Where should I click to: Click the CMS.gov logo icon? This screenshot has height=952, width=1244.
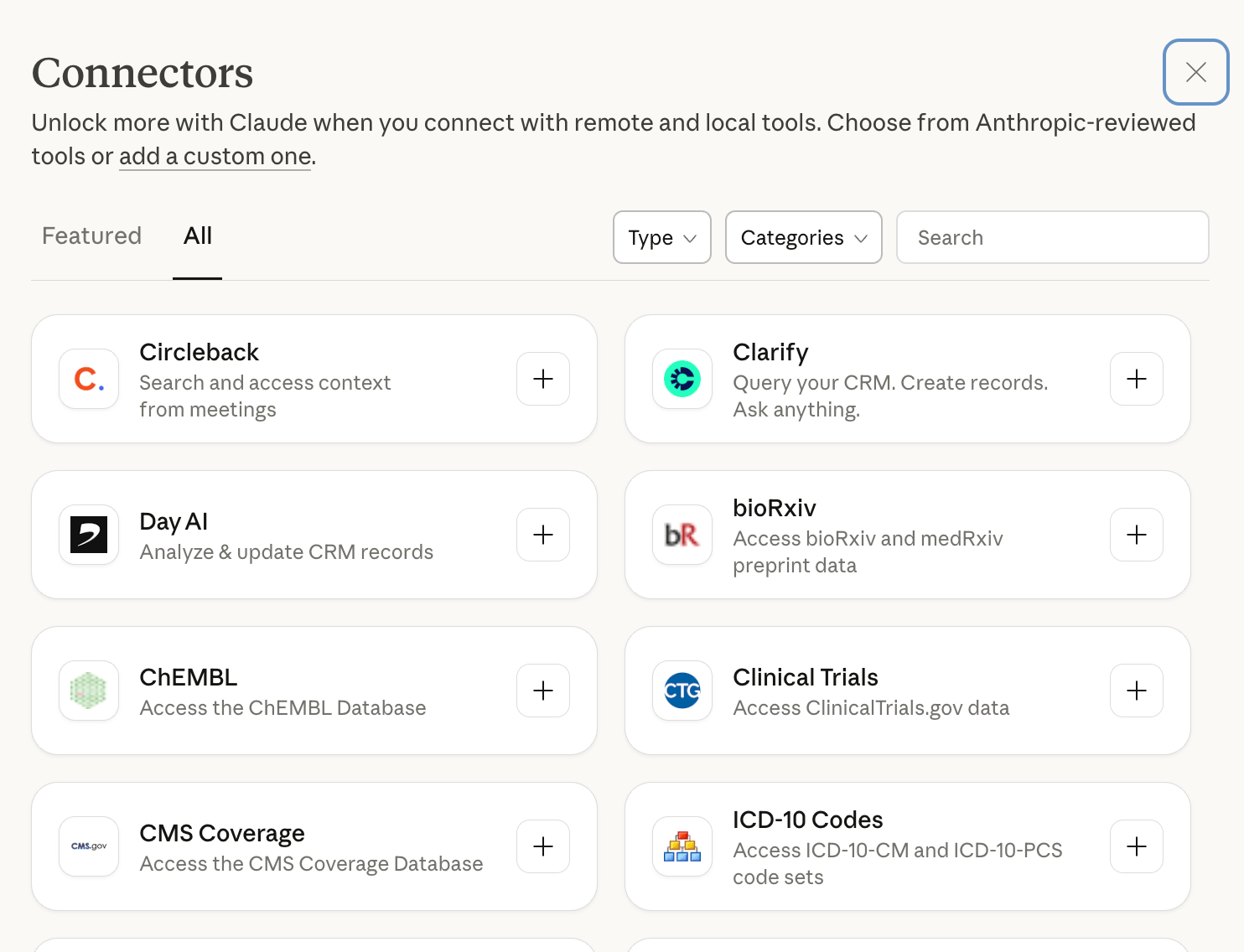pos(89,846)
